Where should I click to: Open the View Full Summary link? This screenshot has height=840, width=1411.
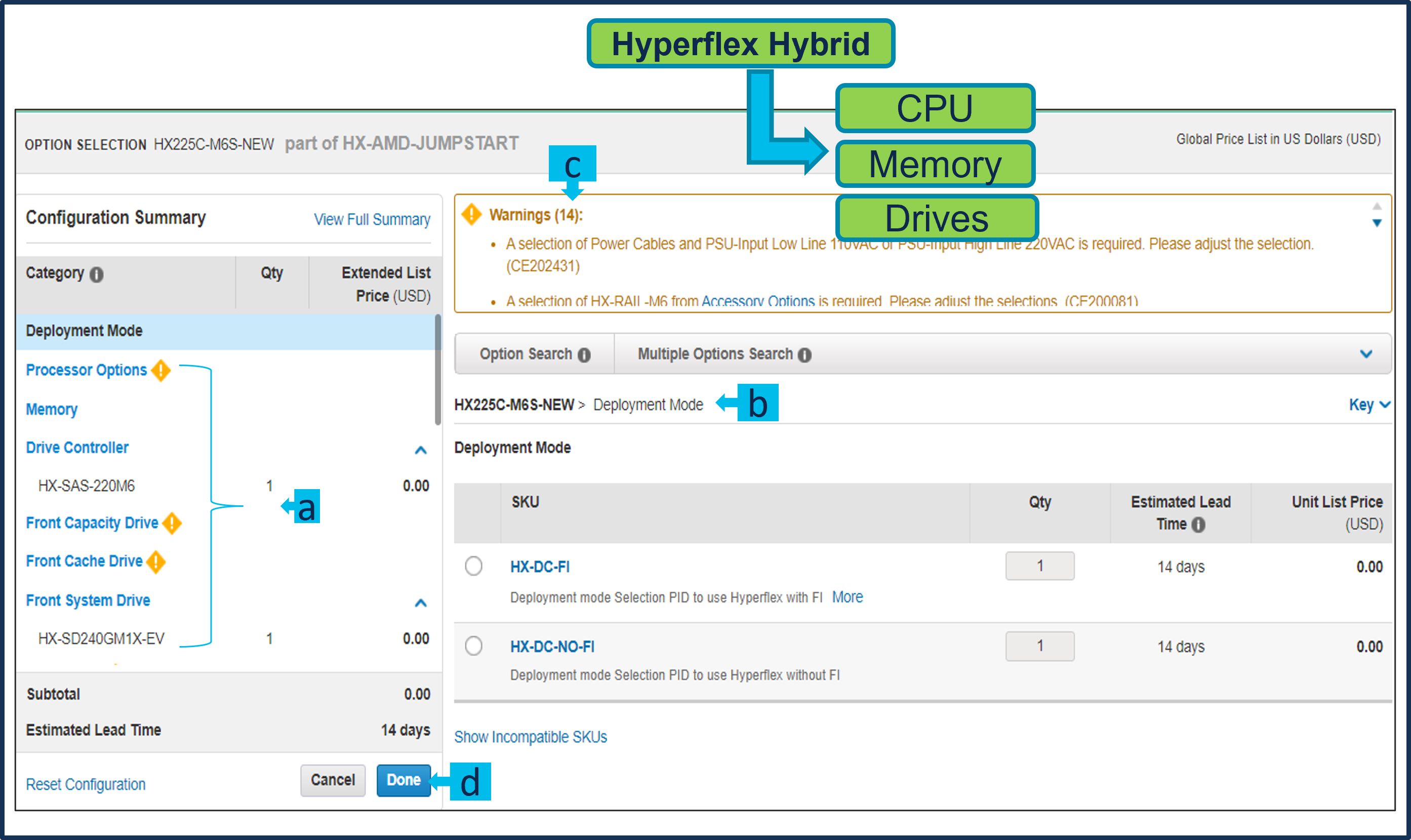tap(372, 220)
